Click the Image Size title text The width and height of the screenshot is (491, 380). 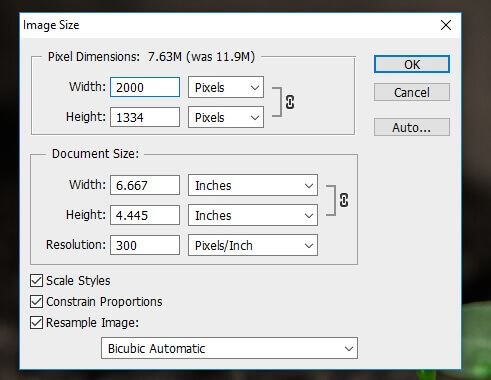[51, 25]
